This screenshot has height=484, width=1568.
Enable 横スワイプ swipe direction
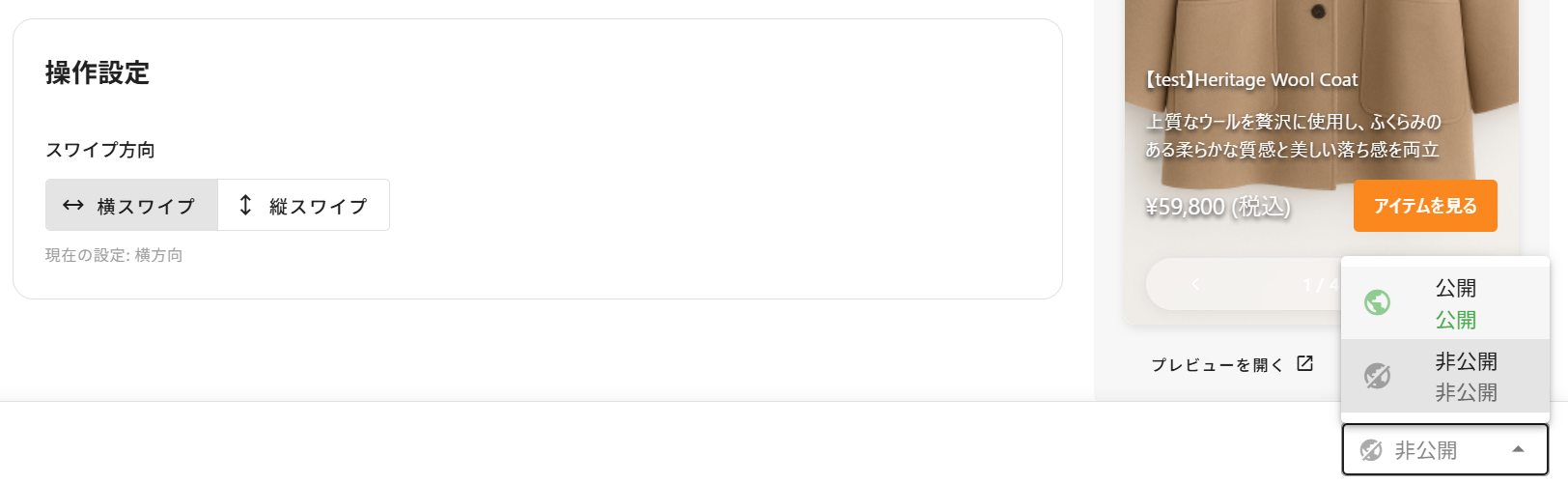[132, 205]
